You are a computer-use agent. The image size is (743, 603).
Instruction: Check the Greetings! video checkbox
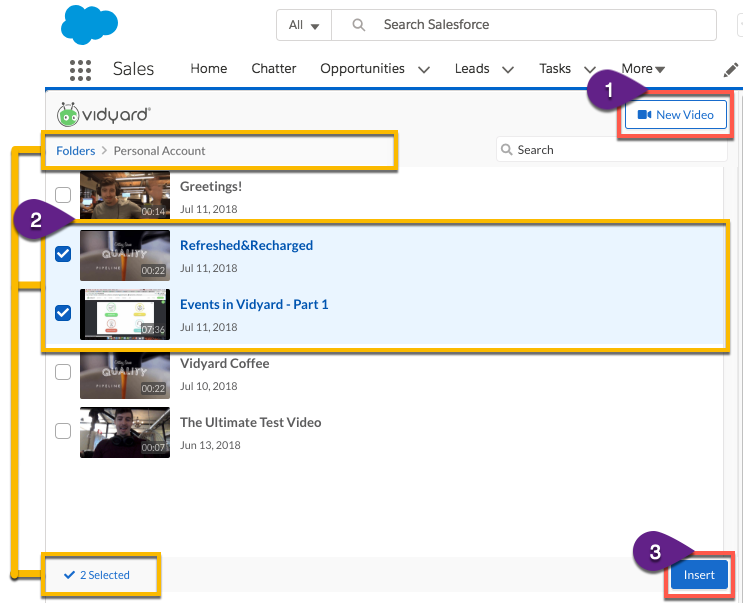[x=63, y=195]
